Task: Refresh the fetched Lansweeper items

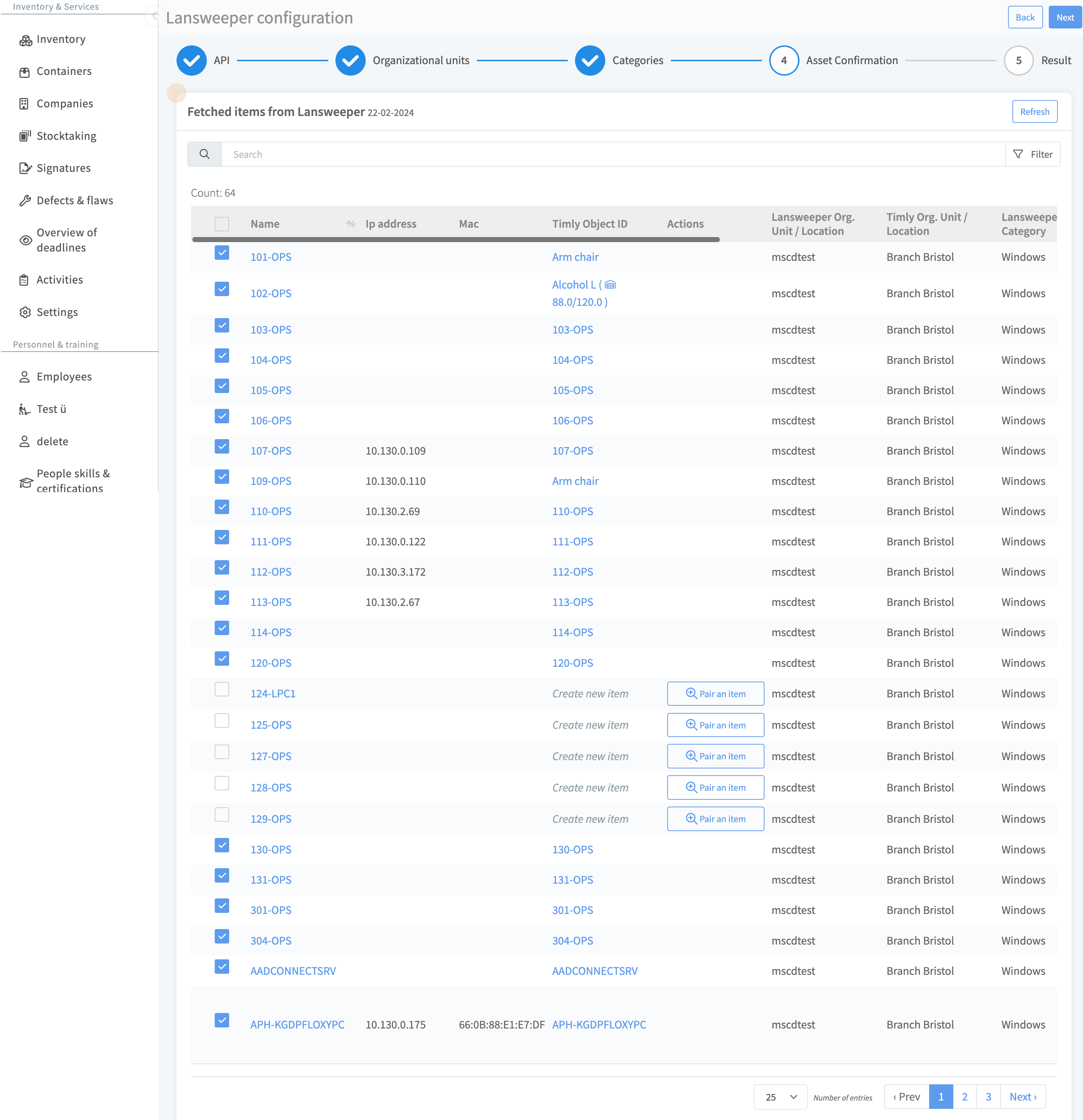Action: point(1034,112)
